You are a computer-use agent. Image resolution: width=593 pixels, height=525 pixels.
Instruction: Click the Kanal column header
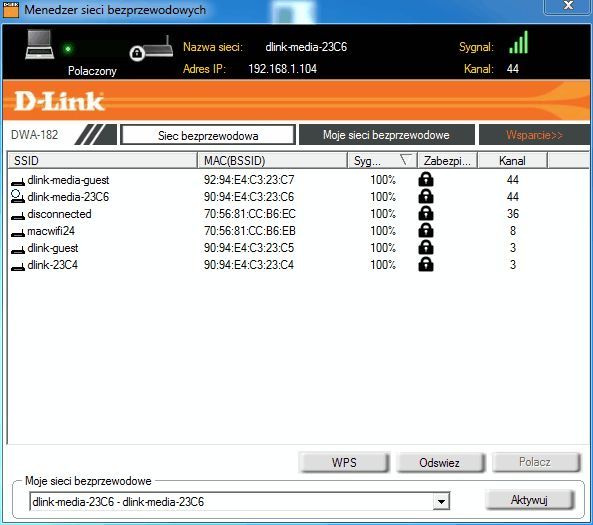click(512, 161)
